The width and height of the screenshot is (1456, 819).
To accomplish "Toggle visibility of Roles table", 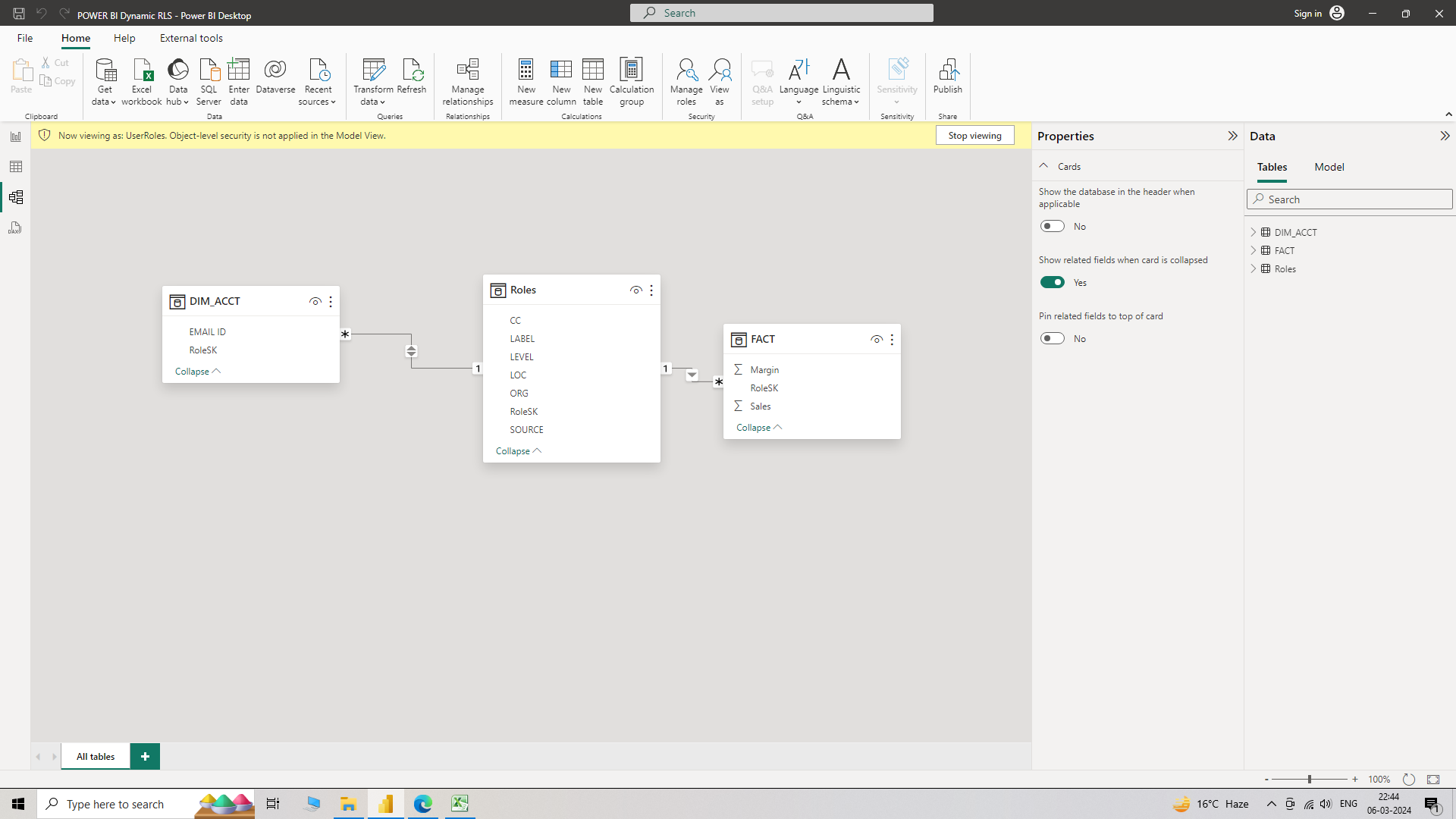I will click(x=636, y=290).
